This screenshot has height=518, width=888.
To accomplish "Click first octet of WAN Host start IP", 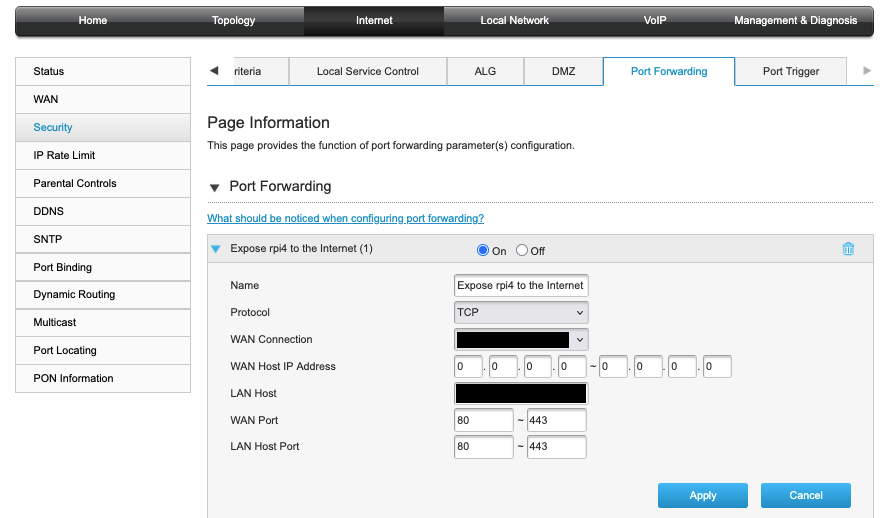I will (468, 366).
